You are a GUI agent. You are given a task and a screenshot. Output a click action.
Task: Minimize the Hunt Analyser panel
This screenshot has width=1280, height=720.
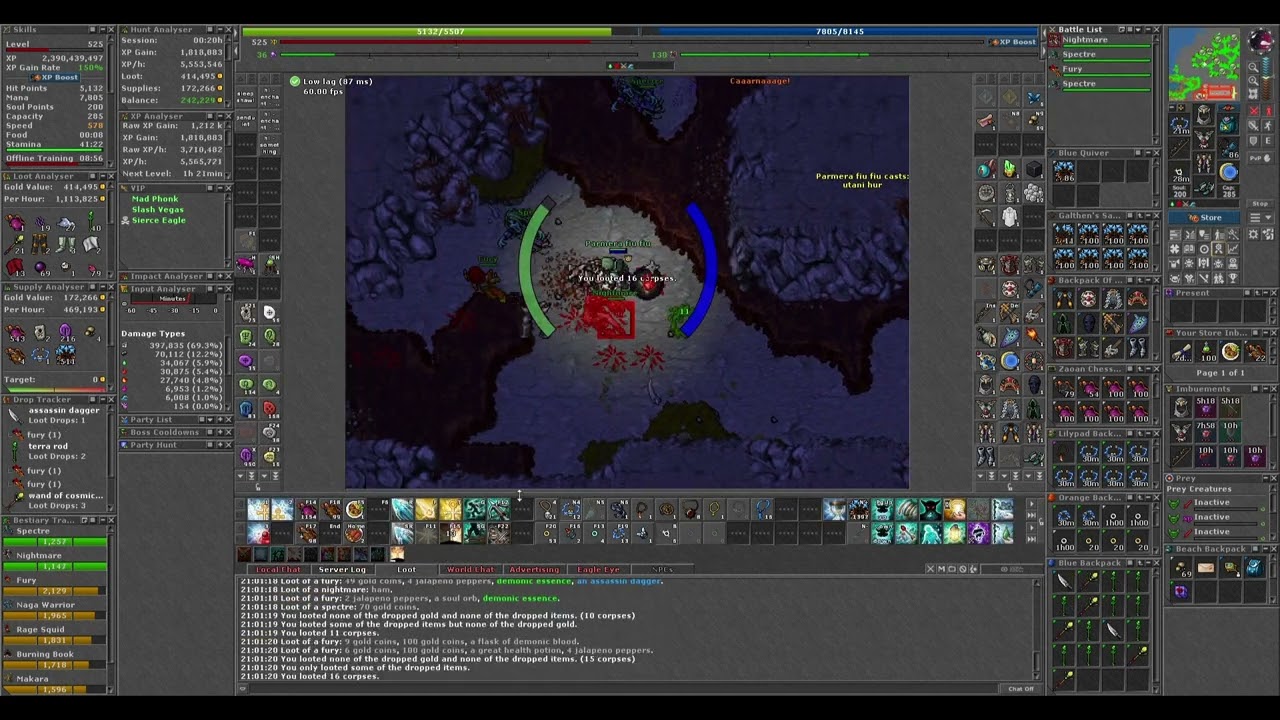tap(220, 30)
